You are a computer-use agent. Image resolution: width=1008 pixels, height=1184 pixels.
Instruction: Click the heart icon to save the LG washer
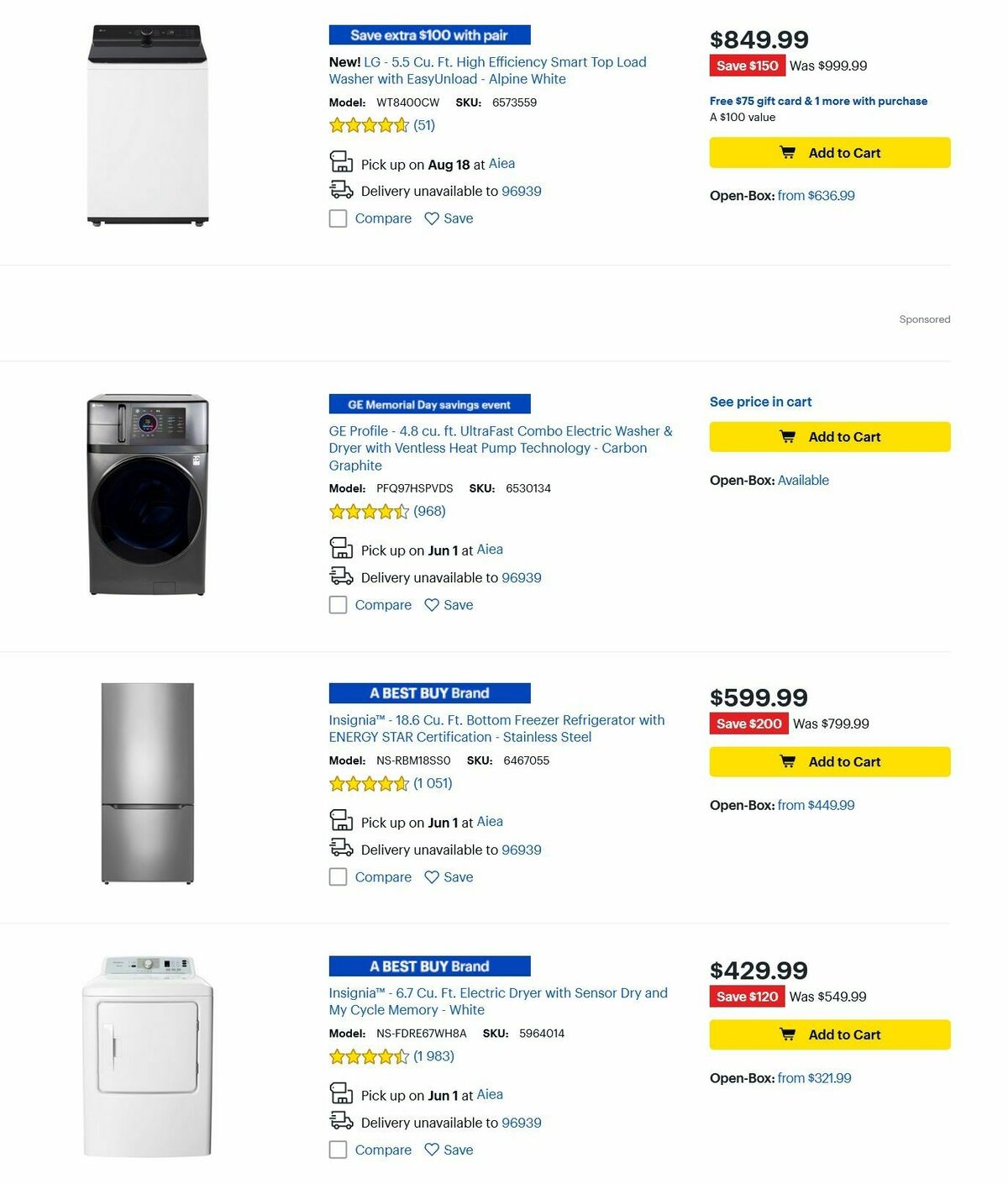(x=431, y=218)
